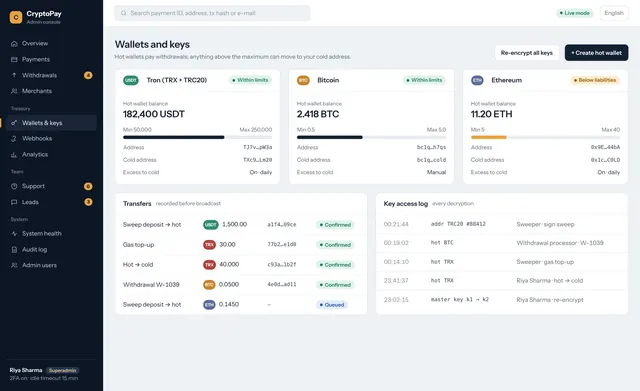Click the Admin users icon
This screenshot has width=640, height=391.
(x=14, y=265)
